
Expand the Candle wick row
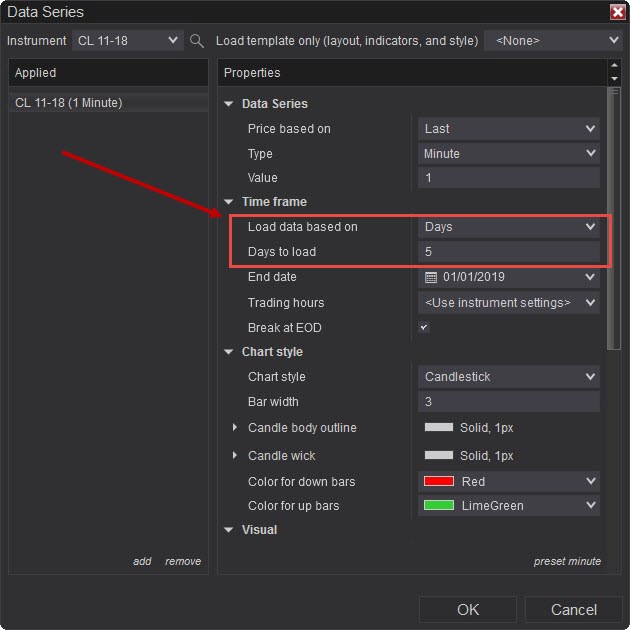(235, 456)
